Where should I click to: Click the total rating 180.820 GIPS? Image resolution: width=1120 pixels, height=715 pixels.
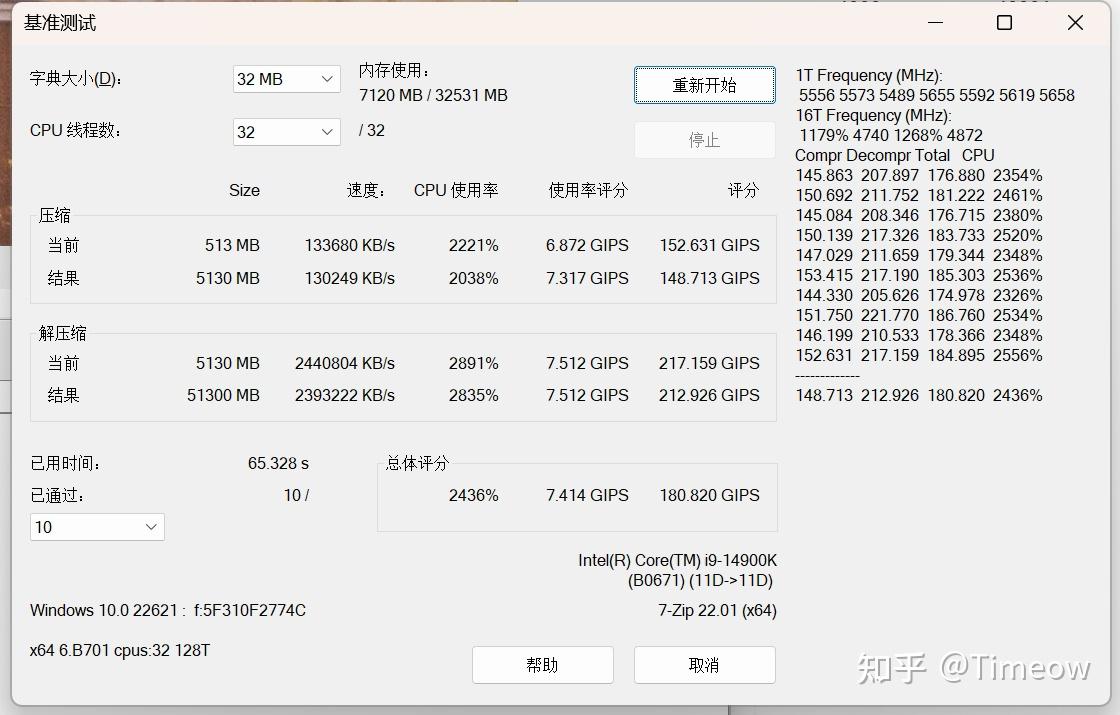[x=709, y=495]
